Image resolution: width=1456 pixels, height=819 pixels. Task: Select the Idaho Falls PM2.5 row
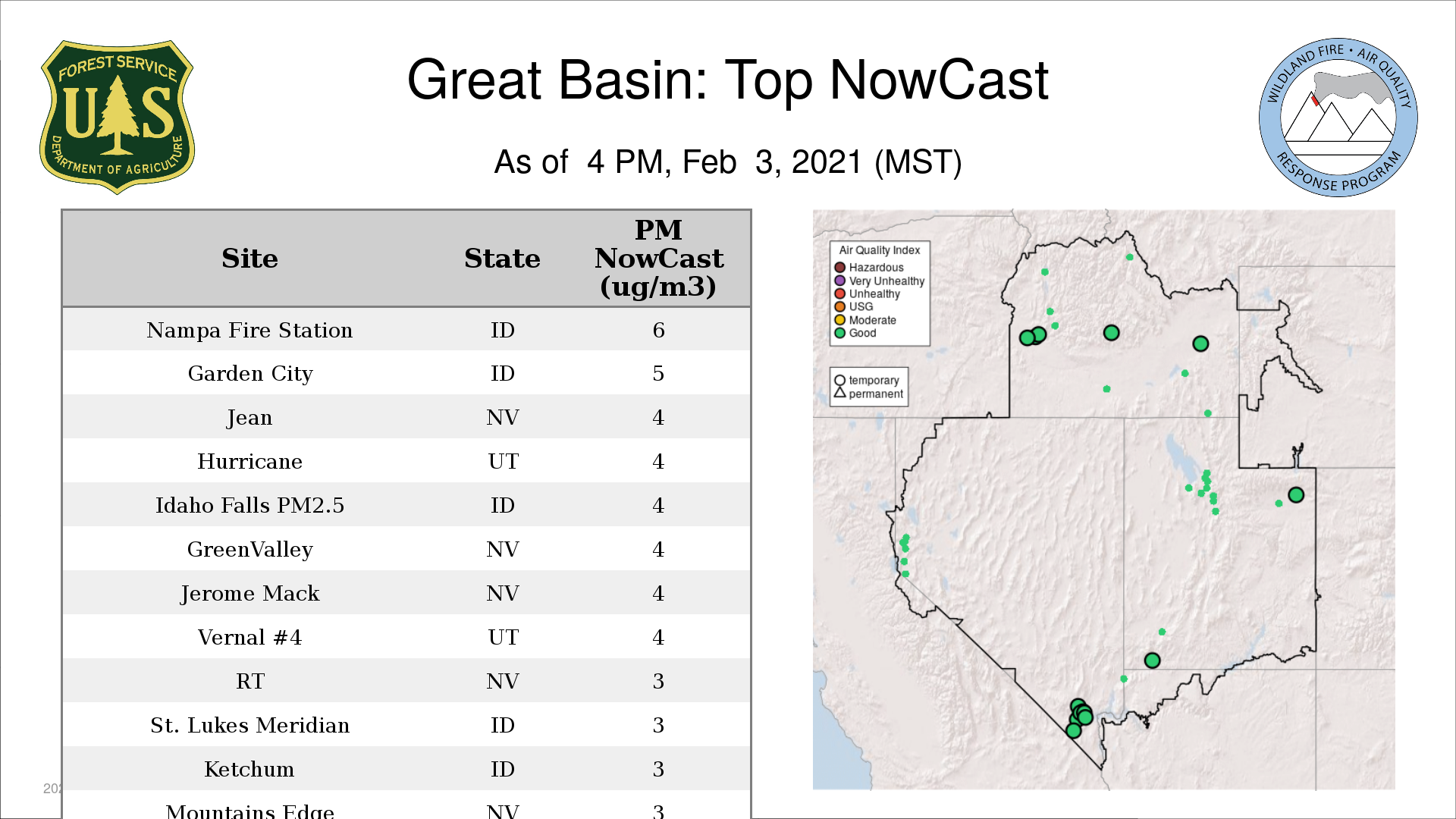(249, 505)
